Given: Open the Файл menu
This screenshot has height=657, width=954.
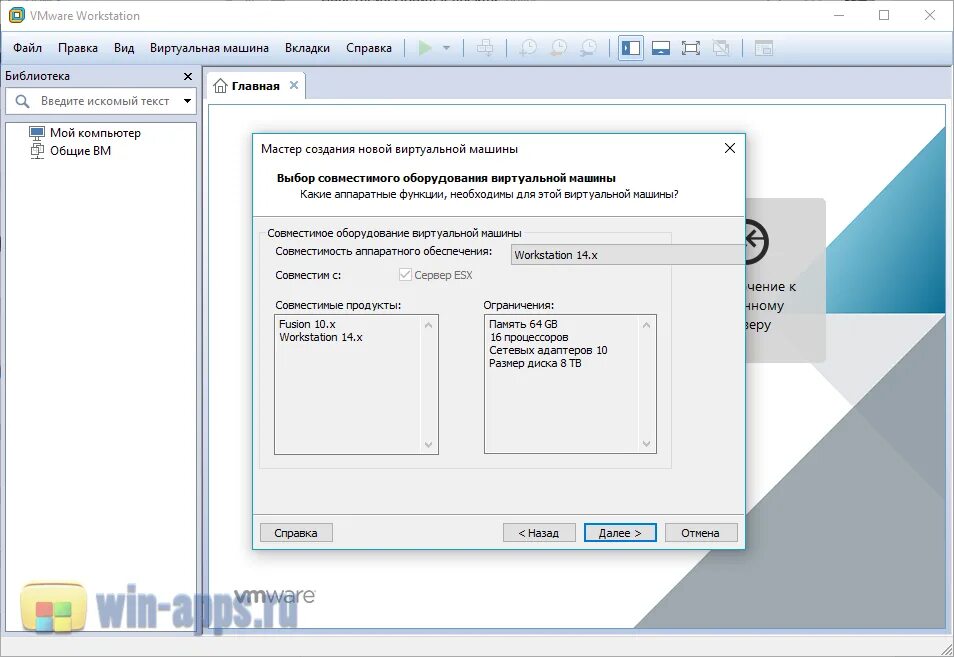Looking at the screenshot, I should [27, 48].
